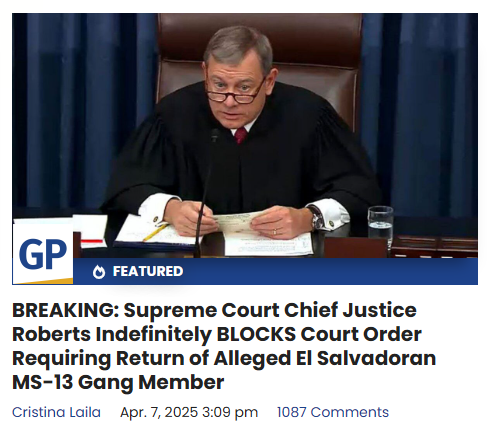Click the yellow pencil in photo
The height and width of the screenshot is (433, 493).
pos(155,232)
